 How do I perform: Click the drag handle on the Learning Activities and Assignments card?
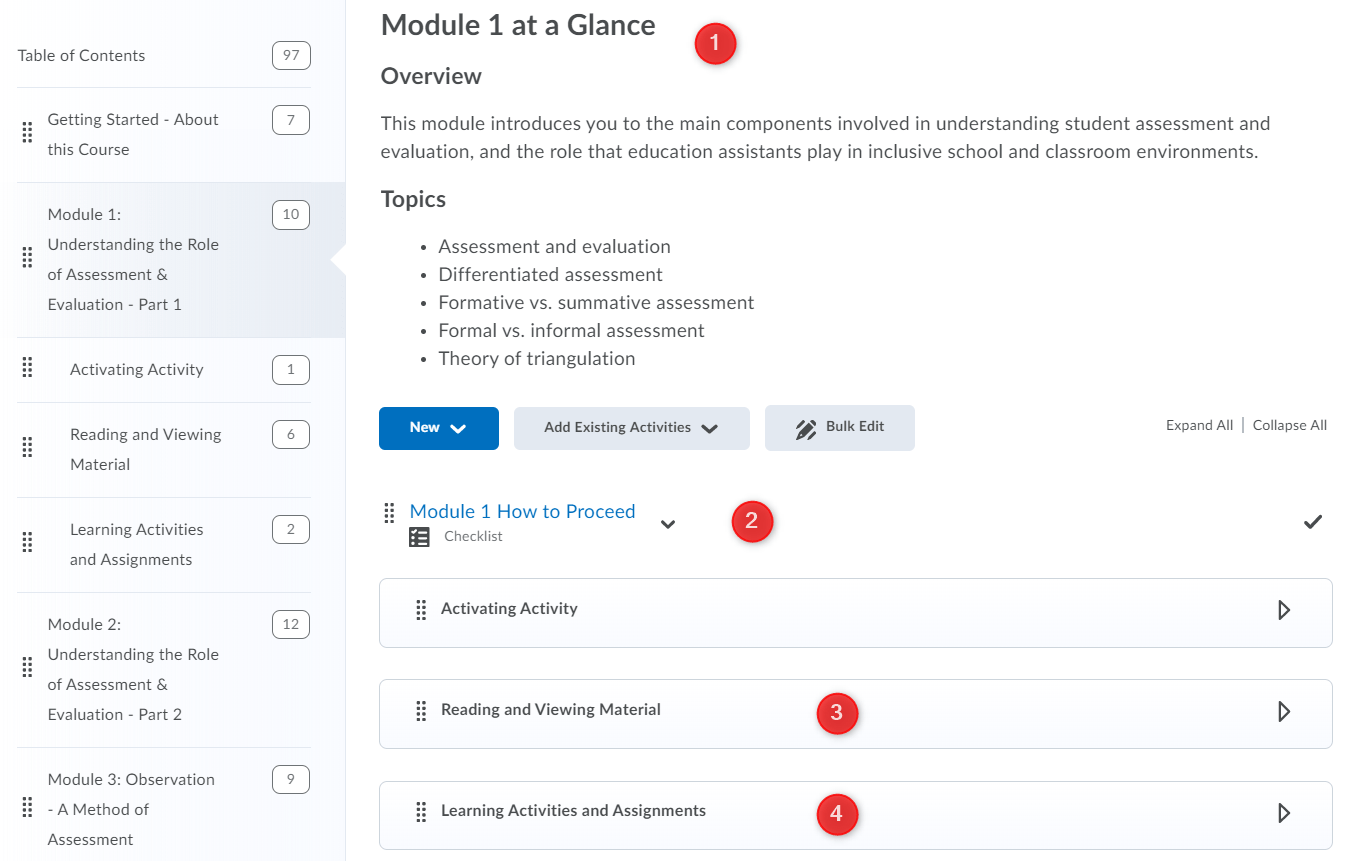421,812
